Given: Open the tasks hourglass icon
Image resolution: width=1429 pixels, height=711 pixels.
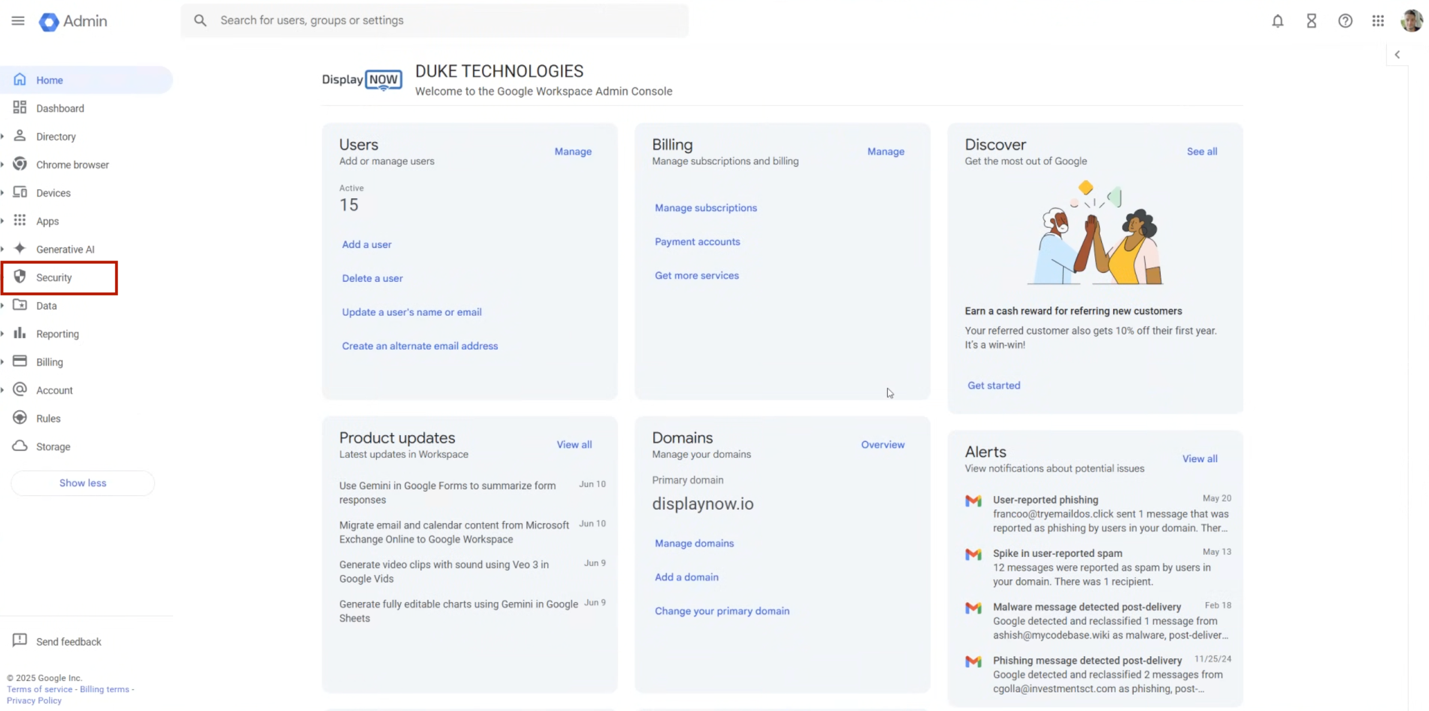Looking at the screenshot, I should pyautogui.click(x=1311, y=21).
